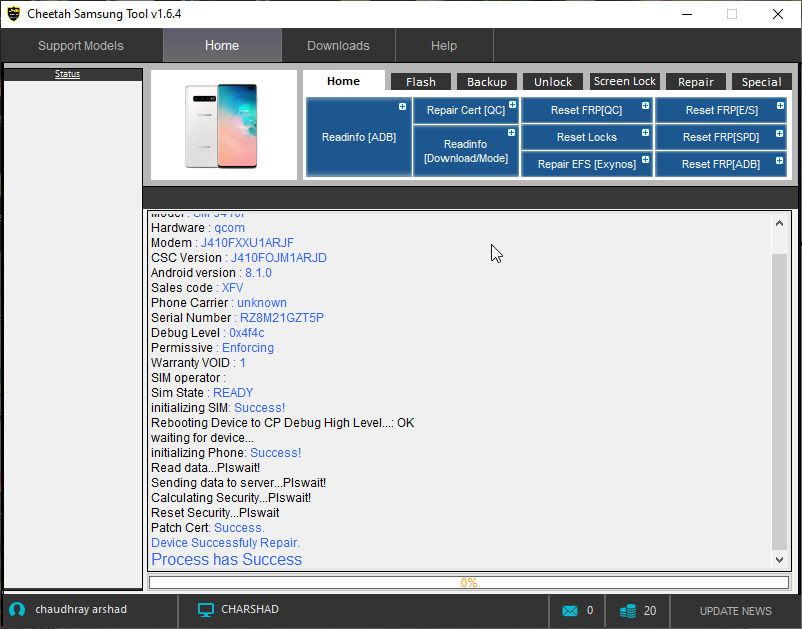Run Readinfo [Download/Mode]
Viewport: 802px width, 629px height.
click(466, 151)
